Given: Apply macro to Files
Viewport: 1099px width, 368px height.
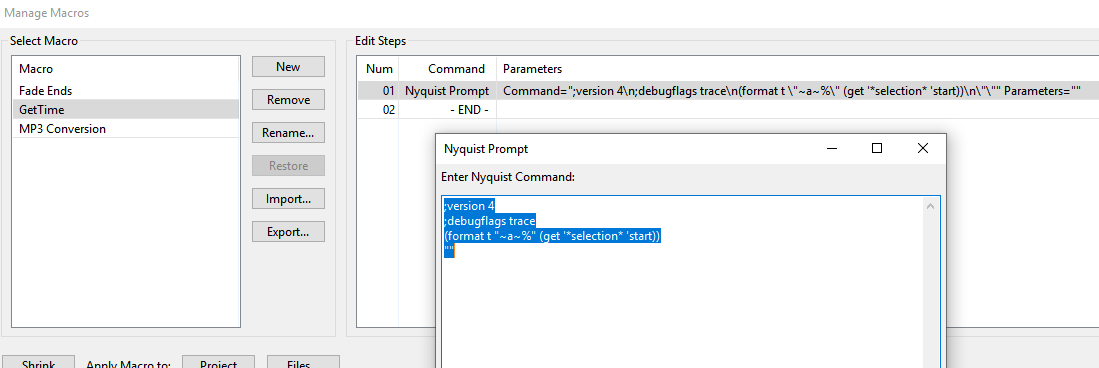Looking at the screenshot, I should pos(303,362).
